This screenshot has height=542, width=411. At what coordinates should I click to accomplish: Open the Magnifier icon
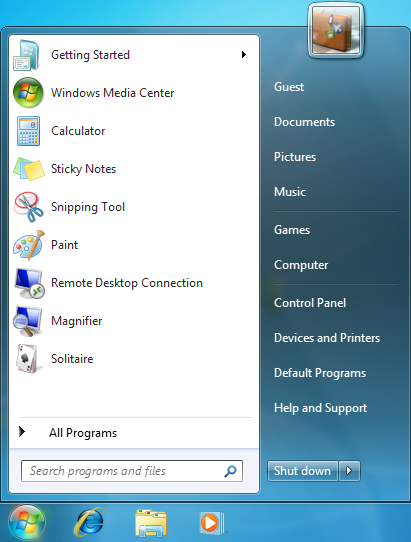(x=28, y=321)
